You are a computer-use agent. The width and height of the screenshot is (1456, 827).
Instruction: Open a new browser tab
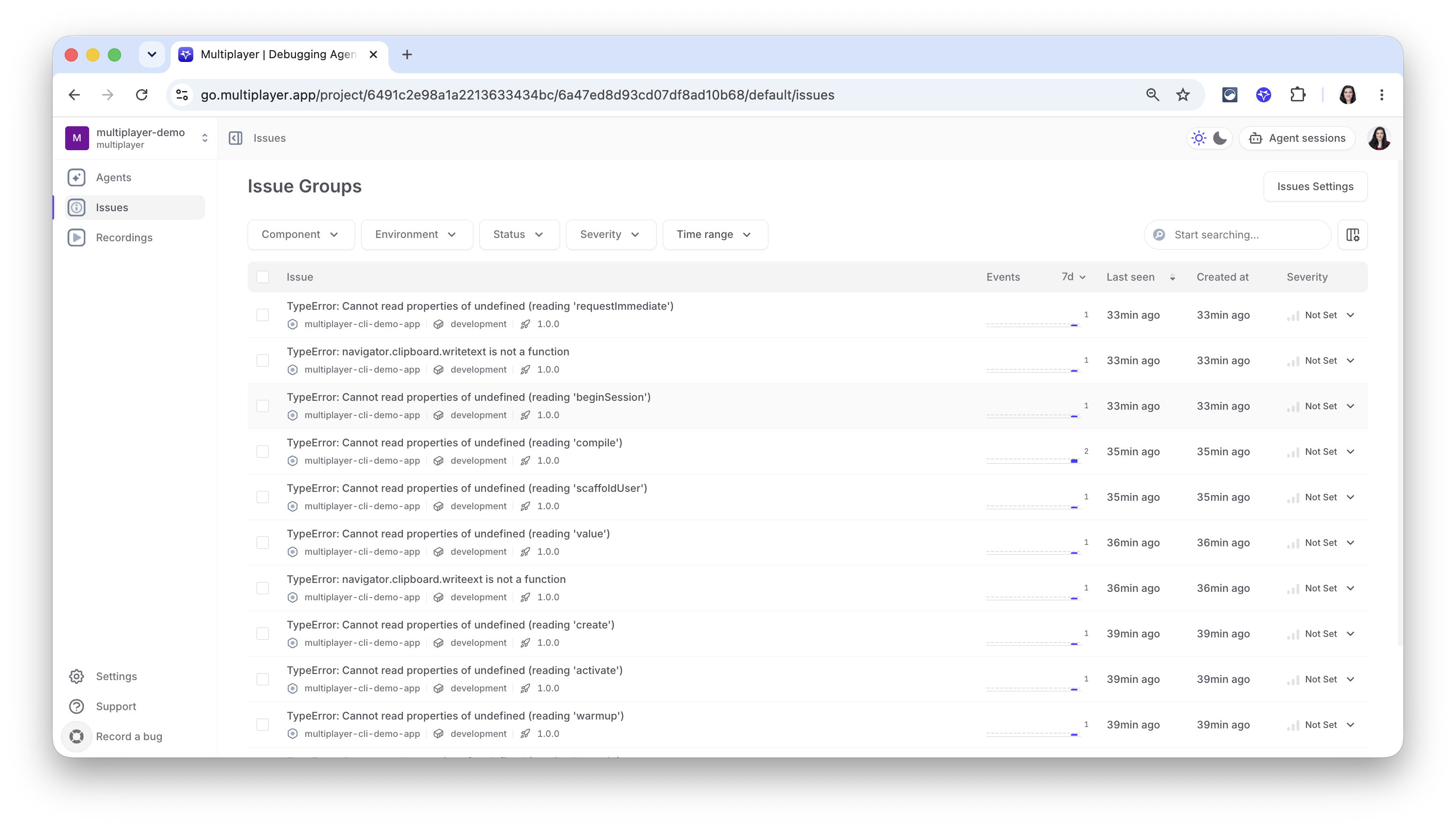(x=406, y=54)
